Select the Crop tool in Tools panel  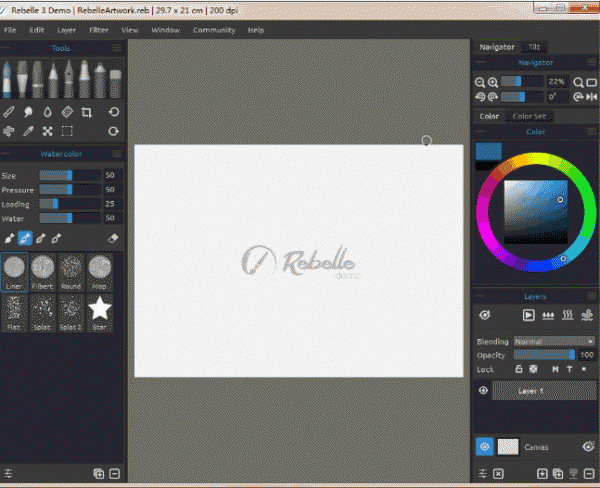tap(87, 112)
